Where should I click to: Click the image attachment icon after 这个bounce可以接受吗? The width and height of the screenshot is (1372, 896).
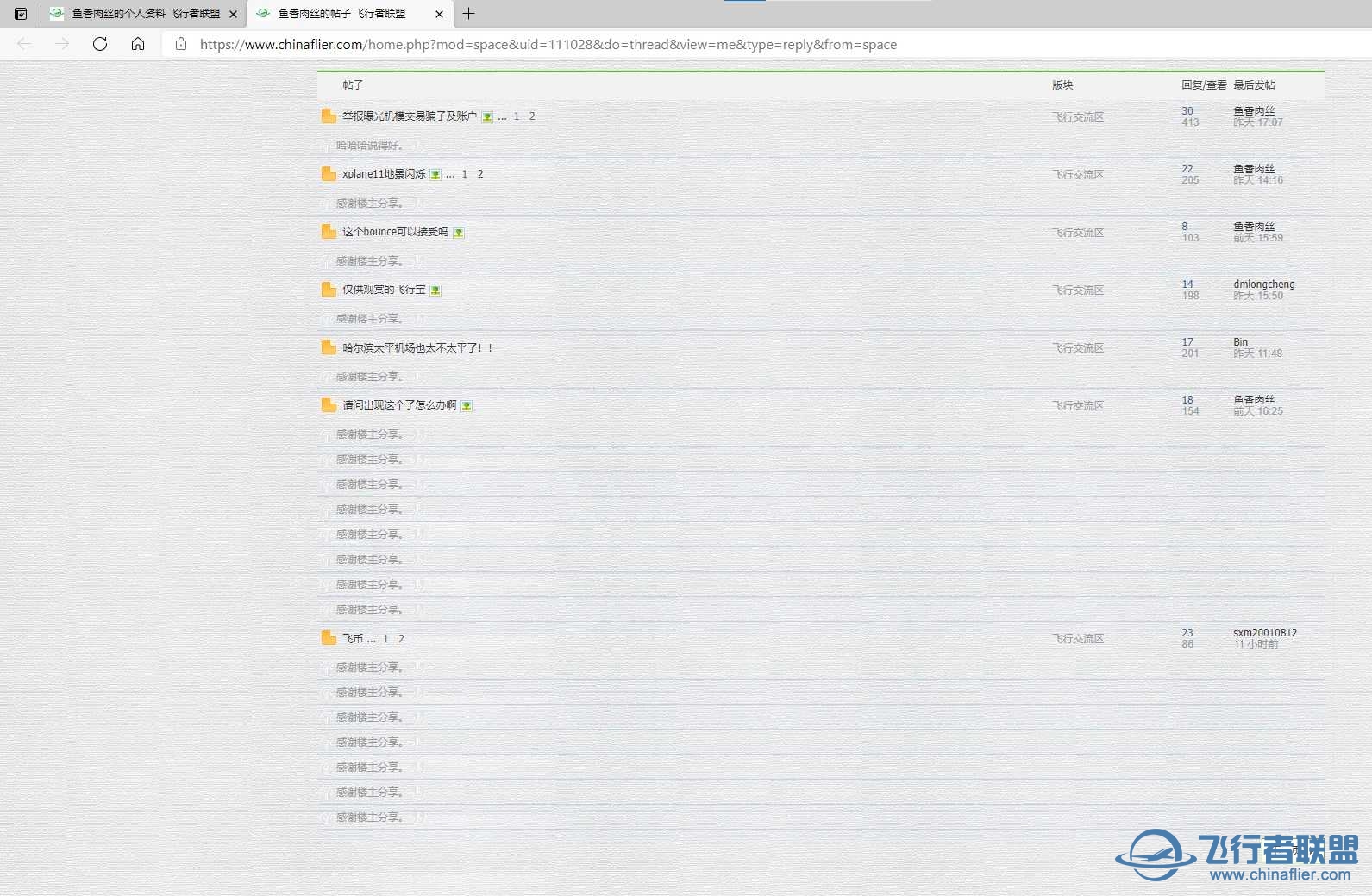(459, 232)
